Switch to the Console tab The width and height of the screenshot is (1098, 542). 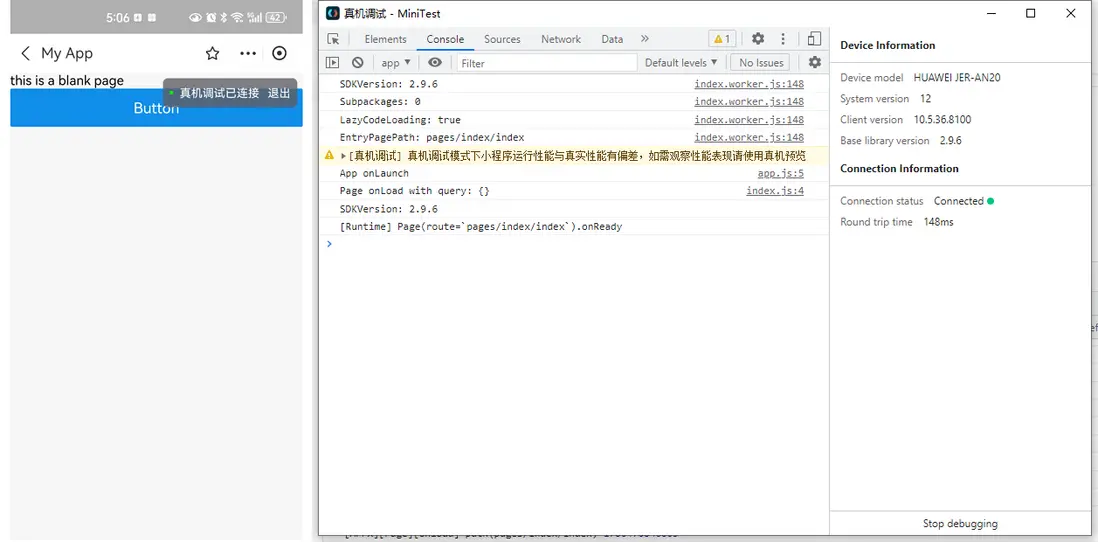point(445,39)
